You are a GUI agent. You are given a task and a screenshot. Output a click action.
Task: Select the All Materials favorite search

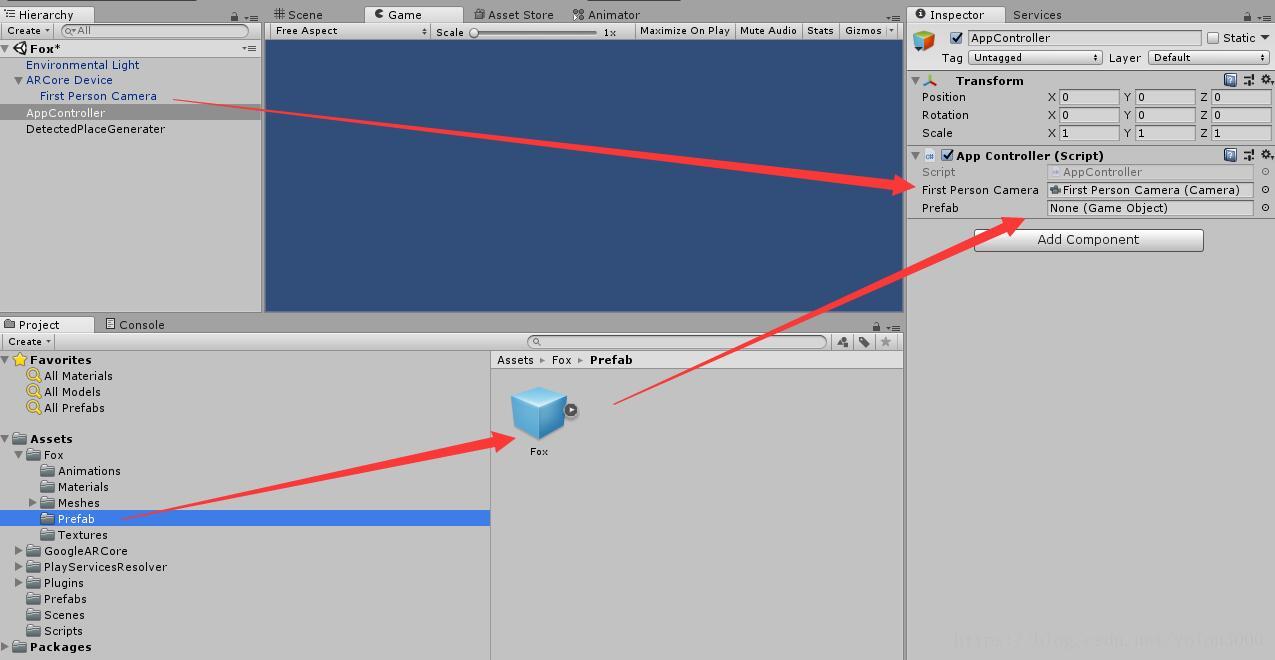coord(78,376)
